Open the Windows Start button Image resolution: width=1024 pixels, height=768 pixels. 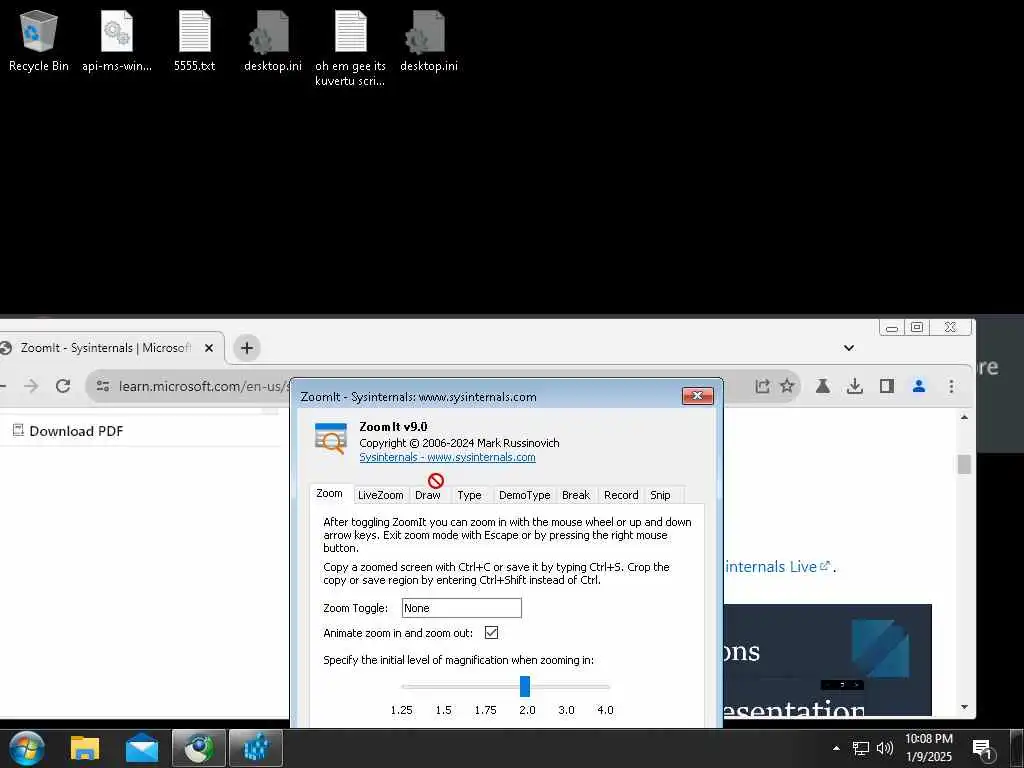tap(26, 748)
